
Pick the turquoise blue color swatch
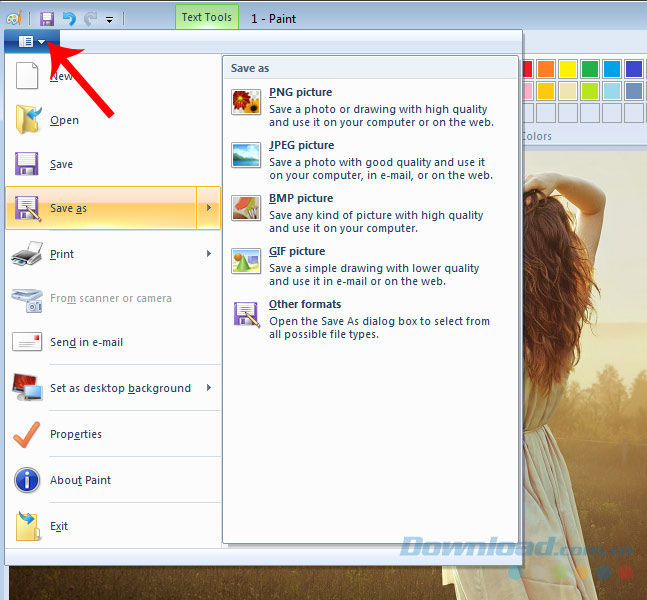pyautogui.click(x=612, y=69)
